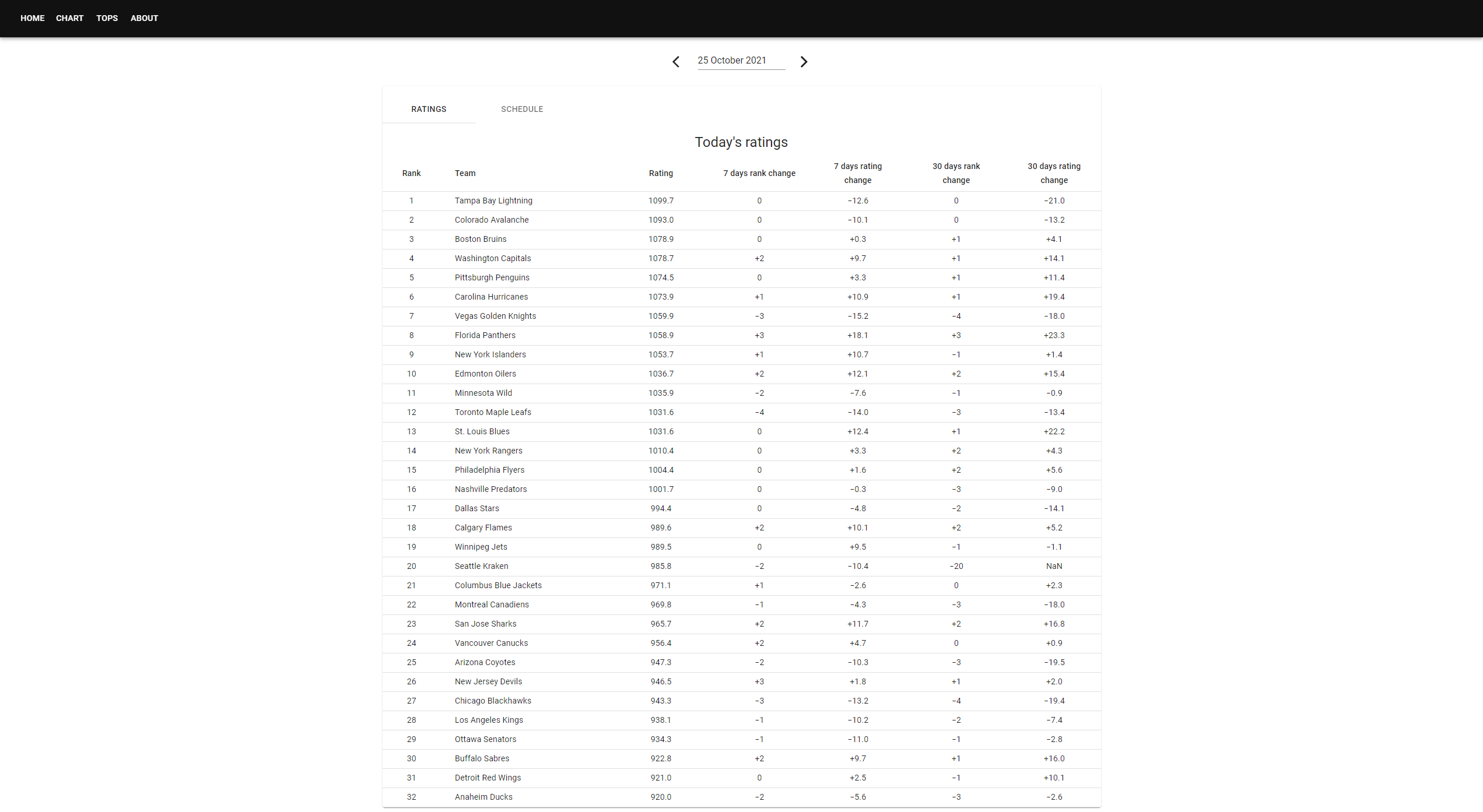1483x812 pixels.
Task: Open Washington Capitals team link
Action: click(x=493, y=258)
